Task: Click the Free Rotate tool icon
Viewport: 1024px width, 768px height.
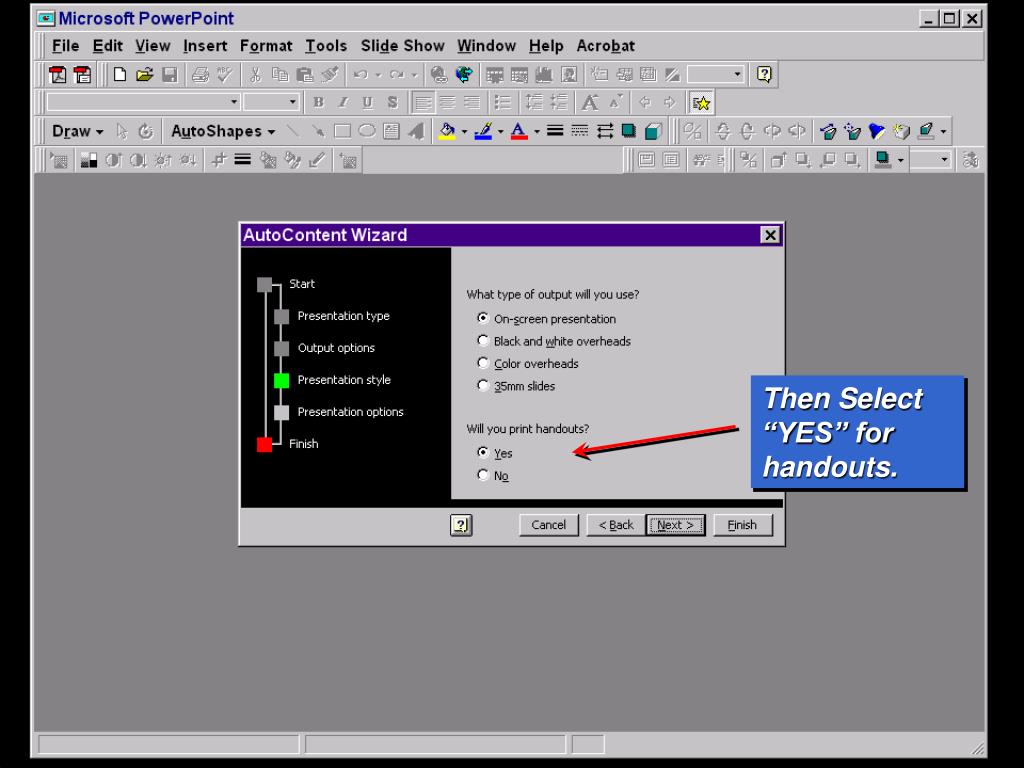Action: [146, 131]
